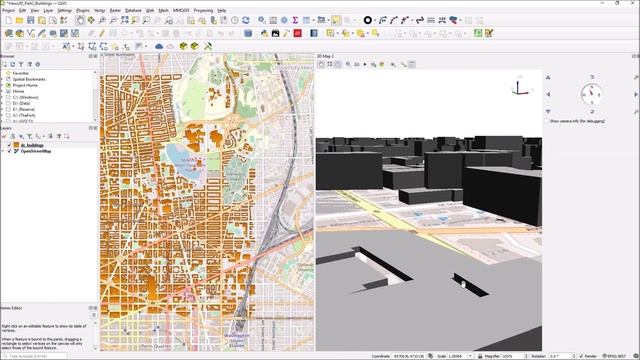The image size is (640, 360).
Task: Open the Plugins menu
Action: pos(83,10)
